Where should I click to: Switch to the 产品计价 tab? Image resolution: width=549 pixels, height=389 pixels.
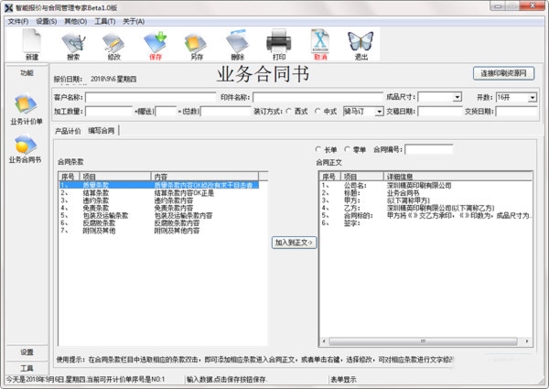pos(68,131)
